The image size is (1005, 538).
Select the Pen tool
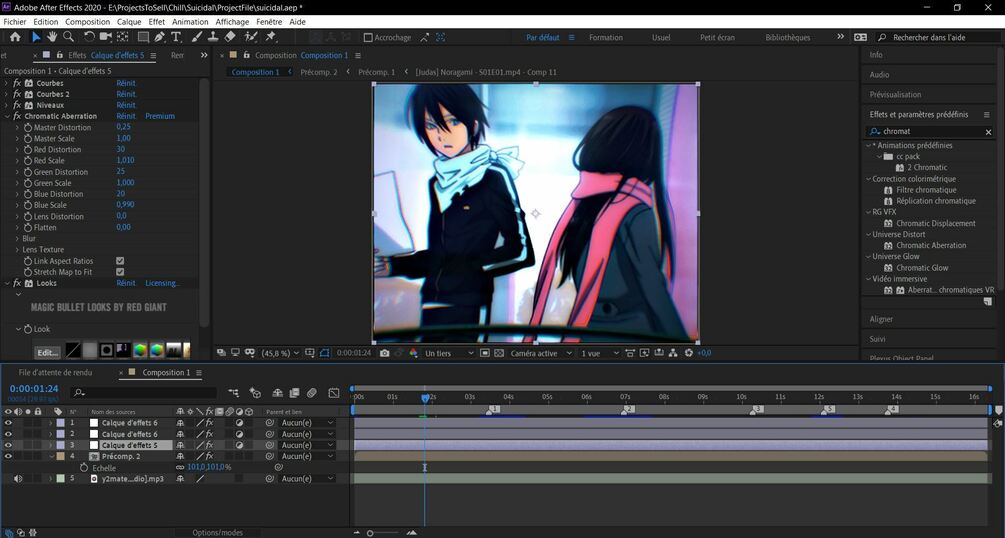point(160,37)
